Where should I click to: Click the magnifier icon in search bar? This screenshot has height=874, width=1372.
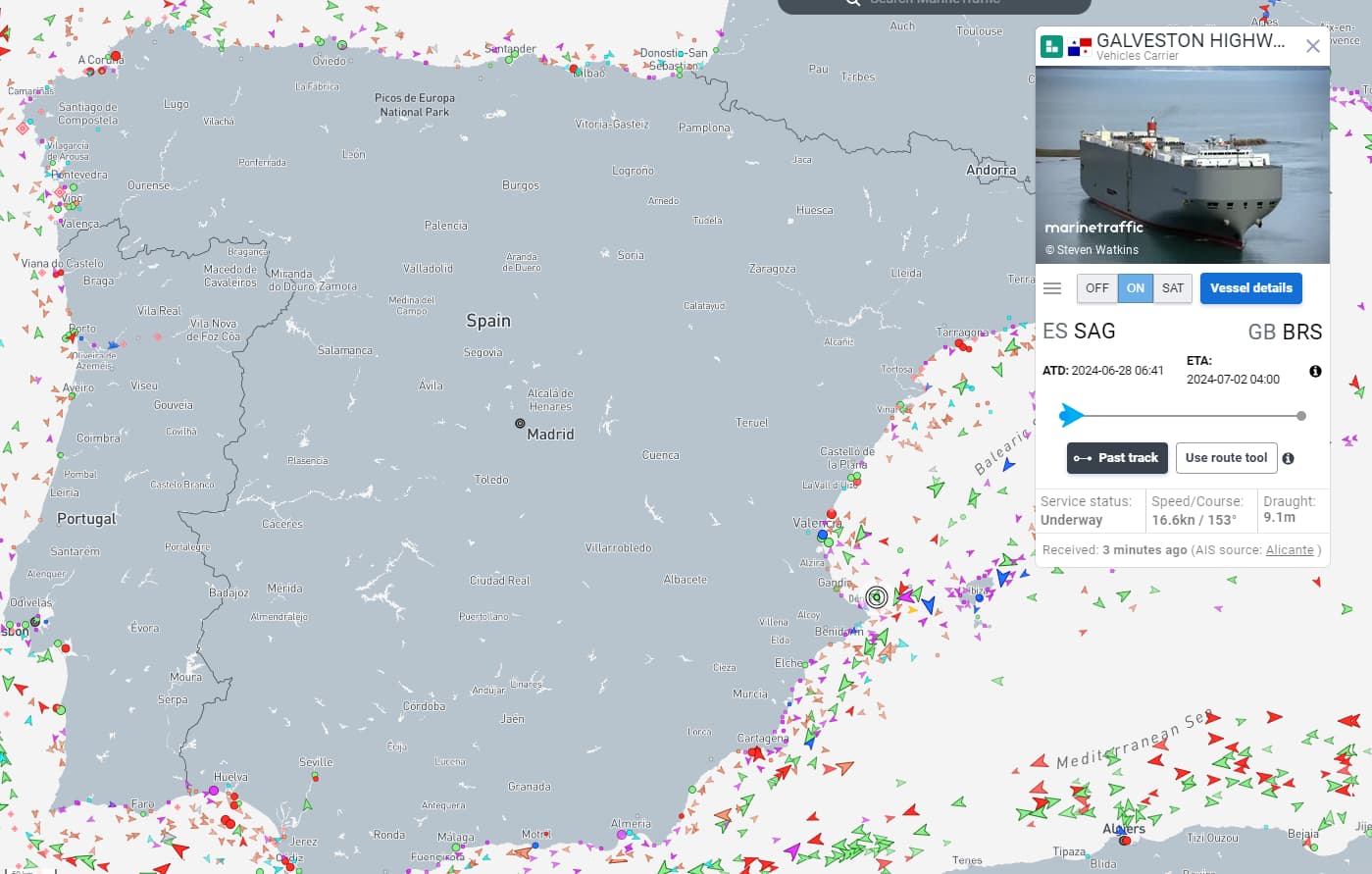tap(852, 2)
